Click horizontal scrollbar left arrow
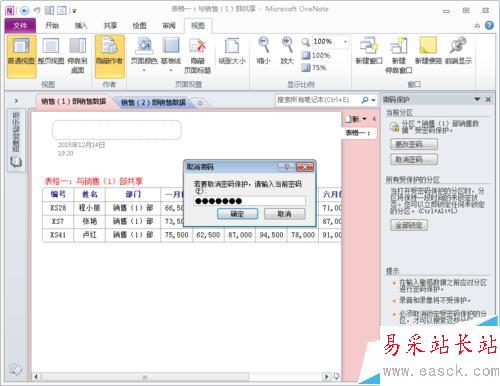Viewport: 500px width, 386px height. (36, 377)
